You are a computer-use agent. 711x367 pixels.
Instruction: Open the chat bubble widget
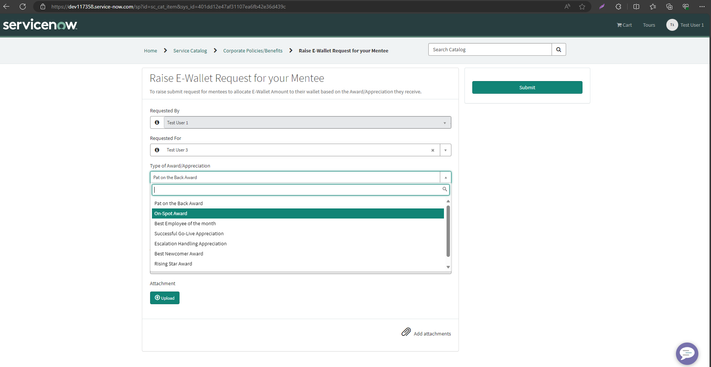pos(687,354)
